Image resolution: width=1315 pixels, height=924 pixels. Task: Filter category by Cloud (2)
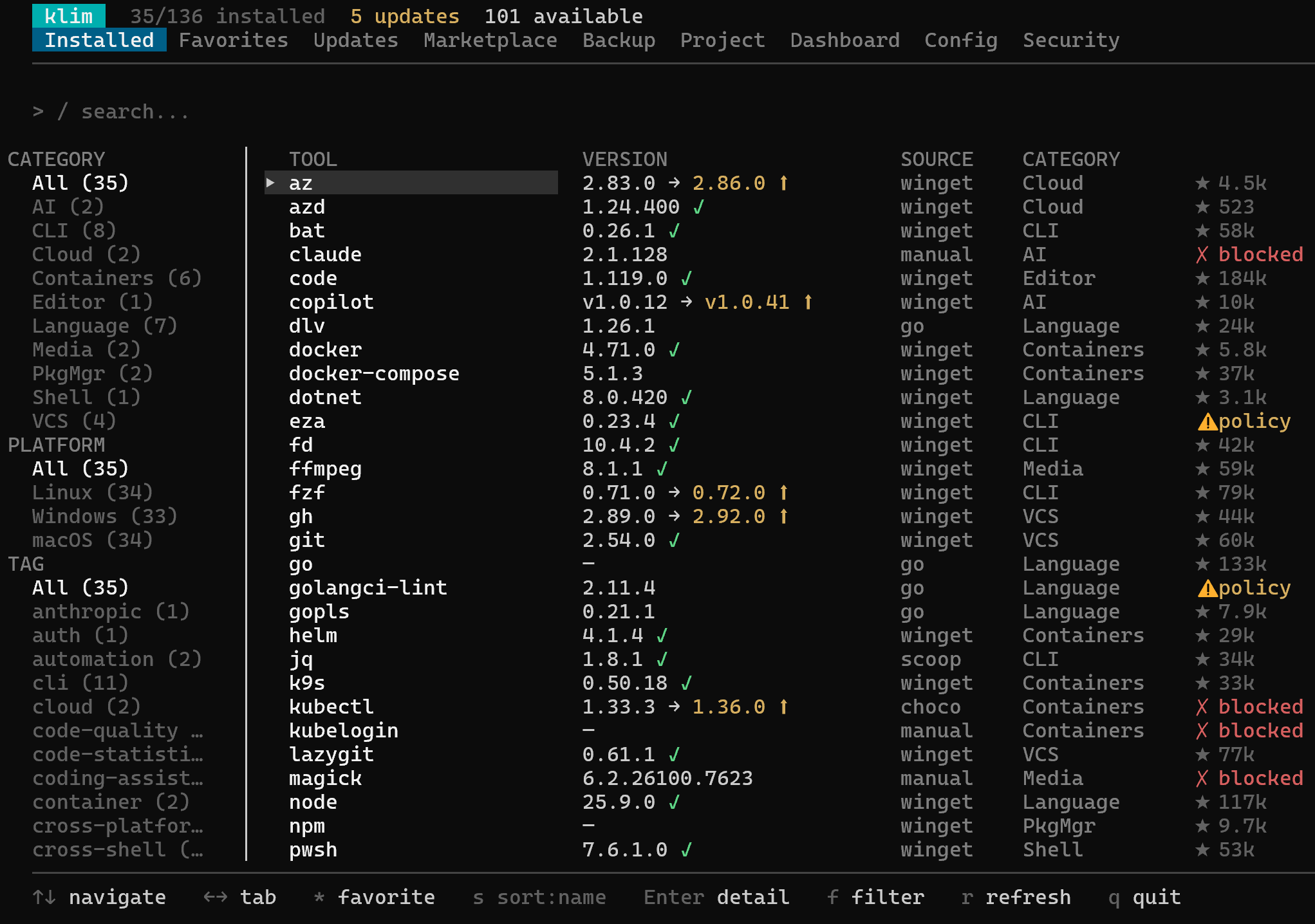click(x=86, y=255)
